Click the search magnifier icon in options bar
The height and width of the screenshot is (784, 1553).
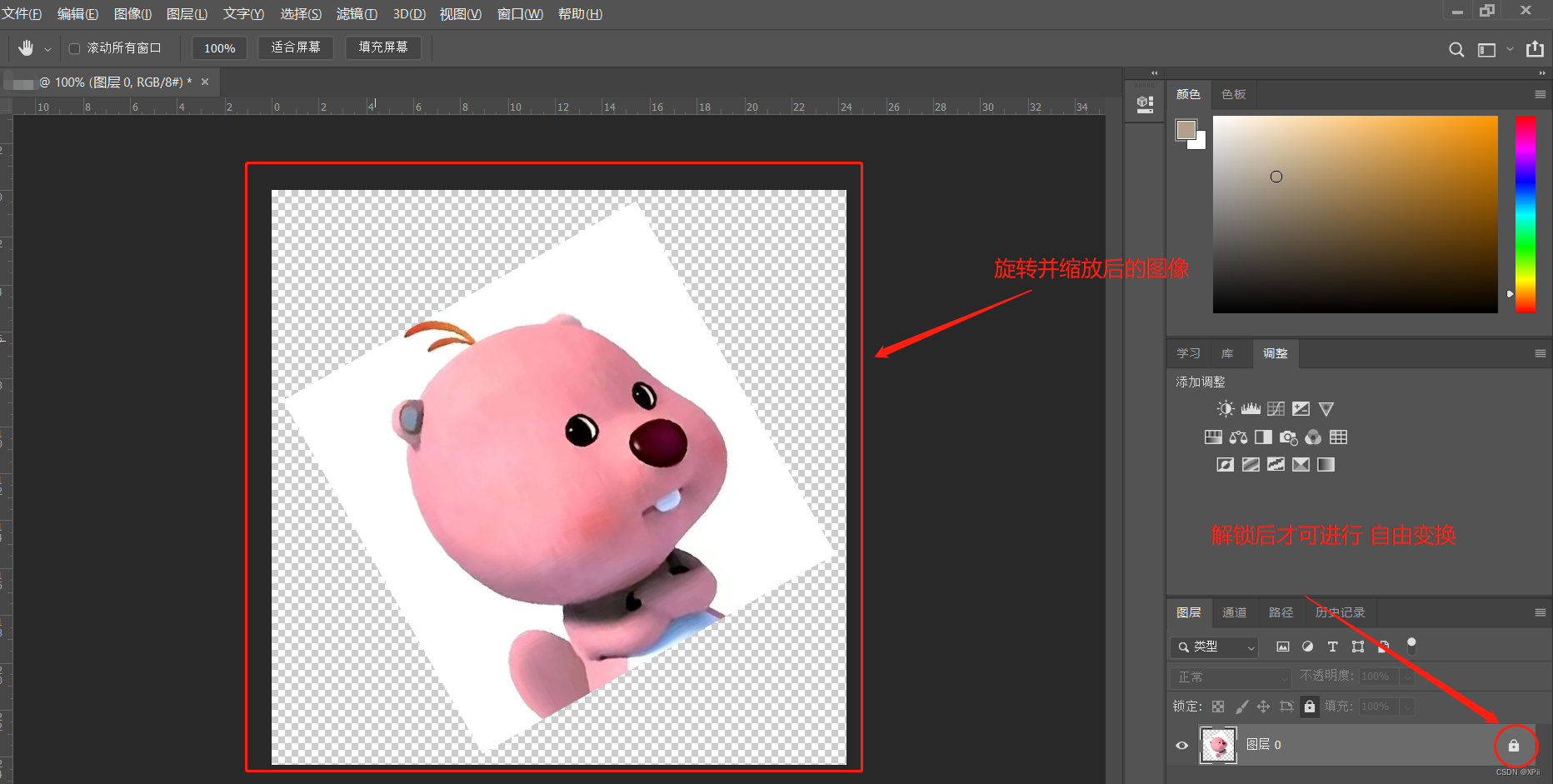point(1456,49)
